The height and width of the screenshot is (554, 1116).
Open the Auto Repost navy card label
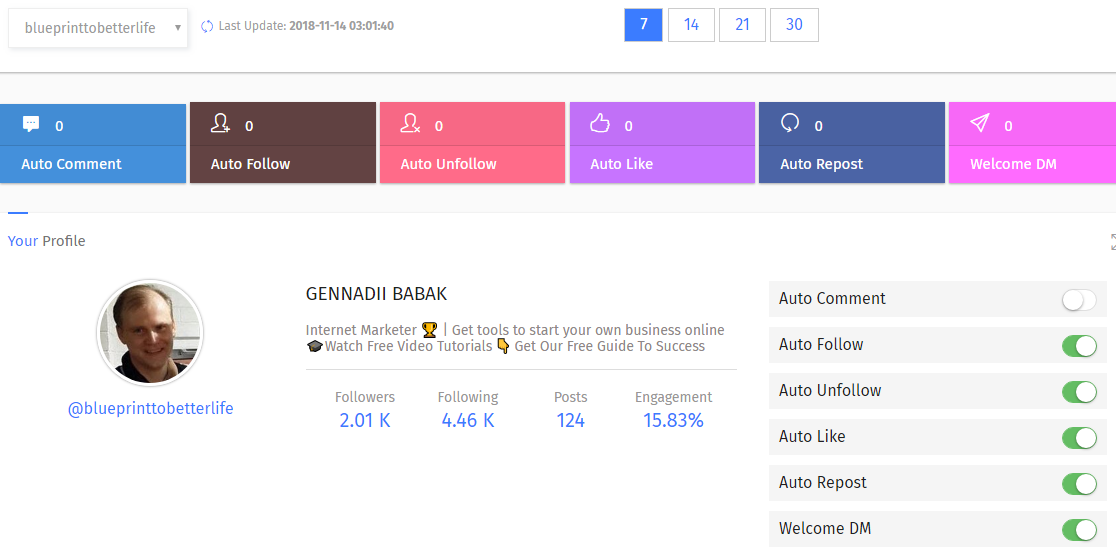click(821, 164)
